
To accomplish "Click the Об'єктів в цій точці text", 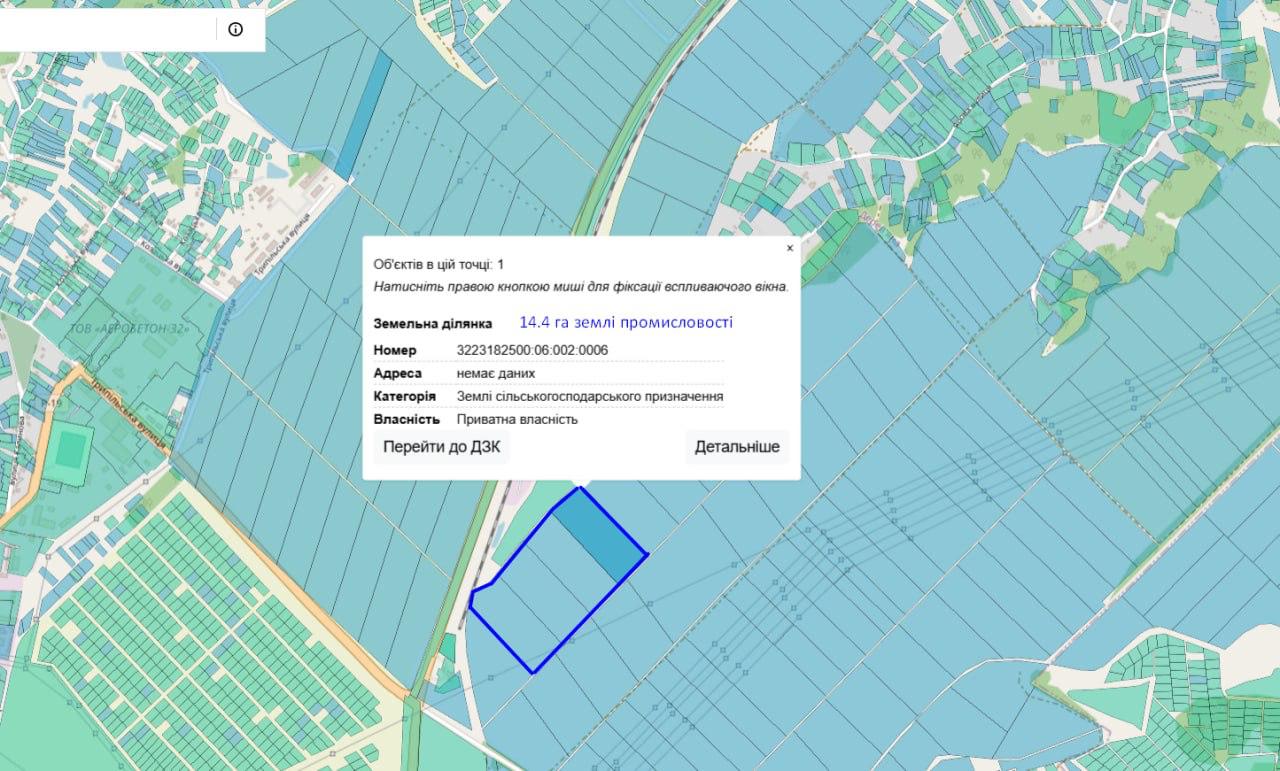I will (x=439, y=264).
